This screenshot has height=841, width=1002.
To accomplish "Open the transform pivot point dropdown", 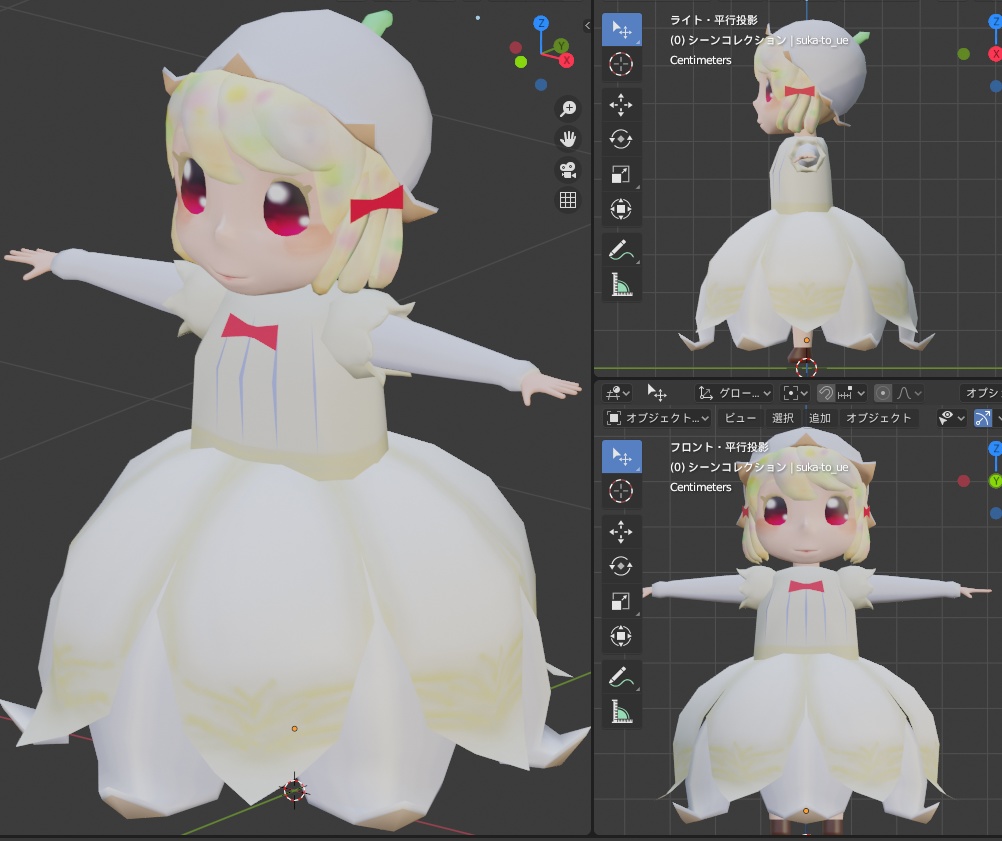I will 793,393.
